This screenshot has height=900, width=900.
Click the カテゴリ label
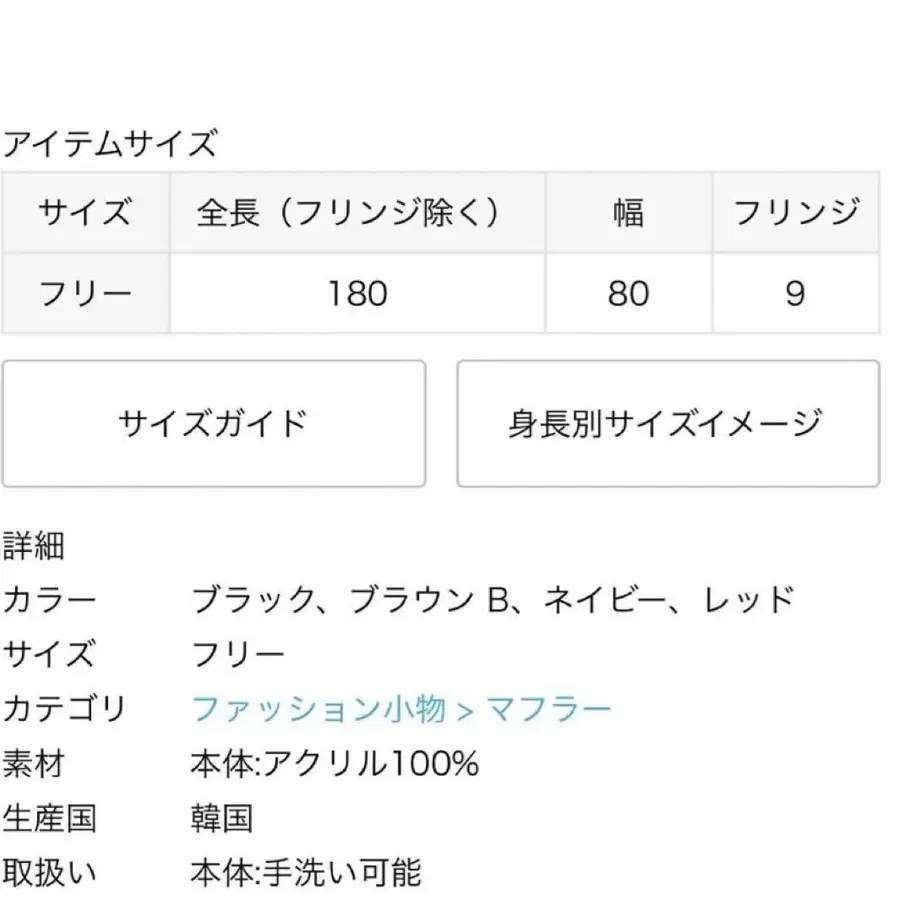[64, 710]
